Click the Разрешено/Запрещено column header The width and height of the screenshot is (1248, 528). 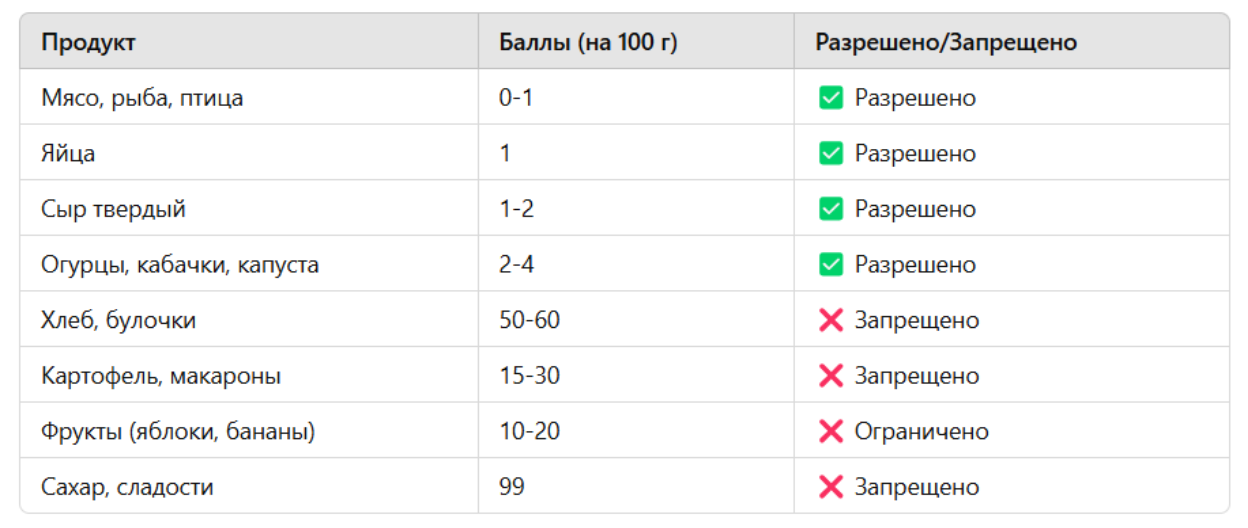[x=946, y=43]
